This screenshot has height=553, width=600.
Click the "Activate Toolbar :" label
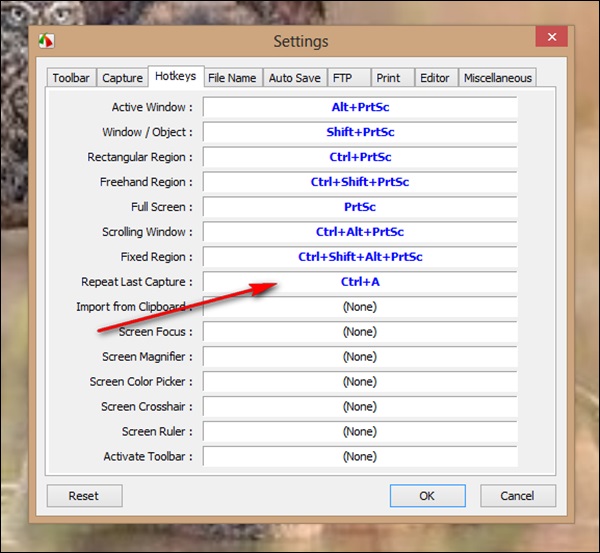tap(148, 457)
